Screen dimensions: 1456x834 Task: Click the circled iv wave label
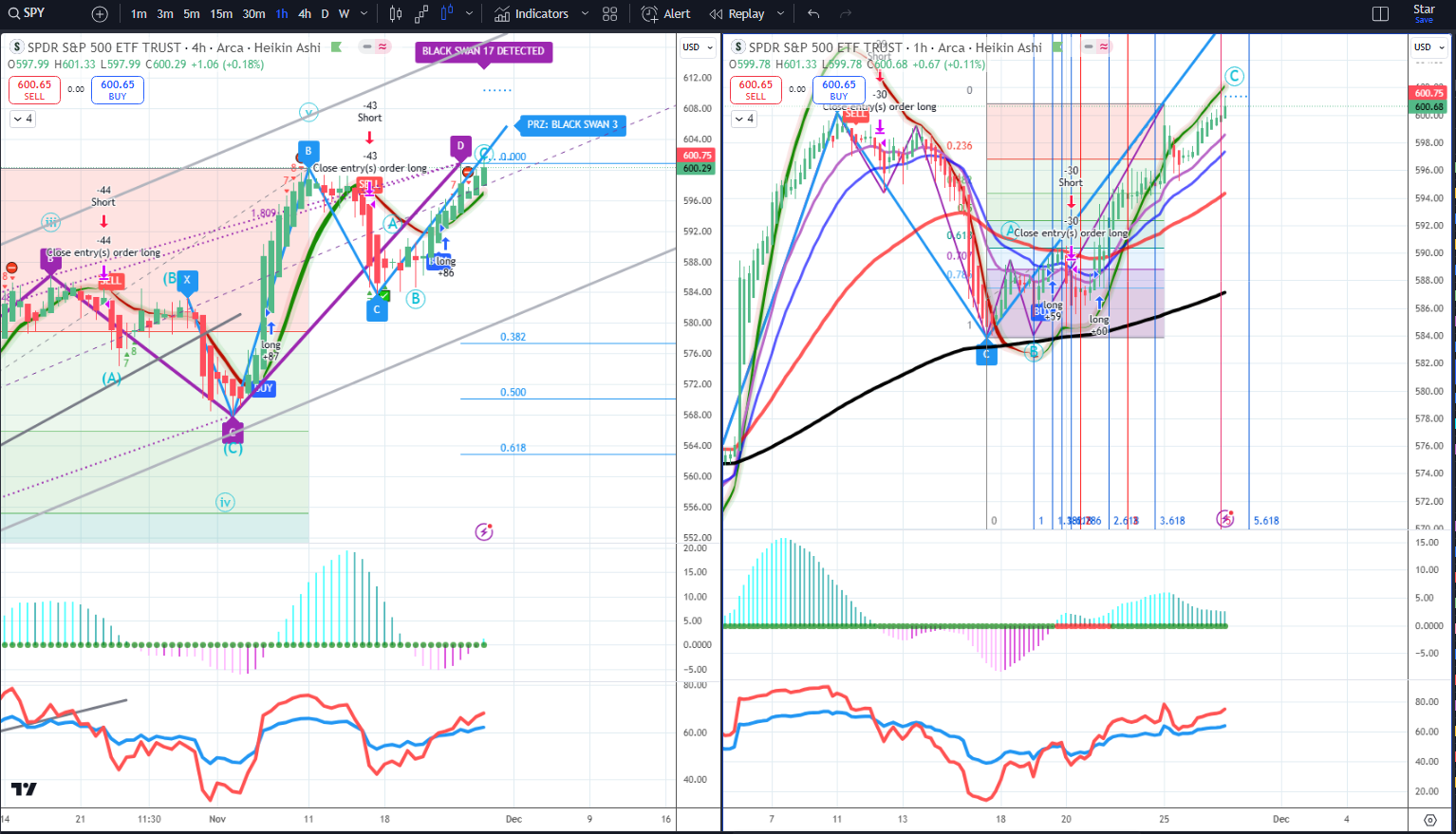pyautogui.click(x=225, y=502)
